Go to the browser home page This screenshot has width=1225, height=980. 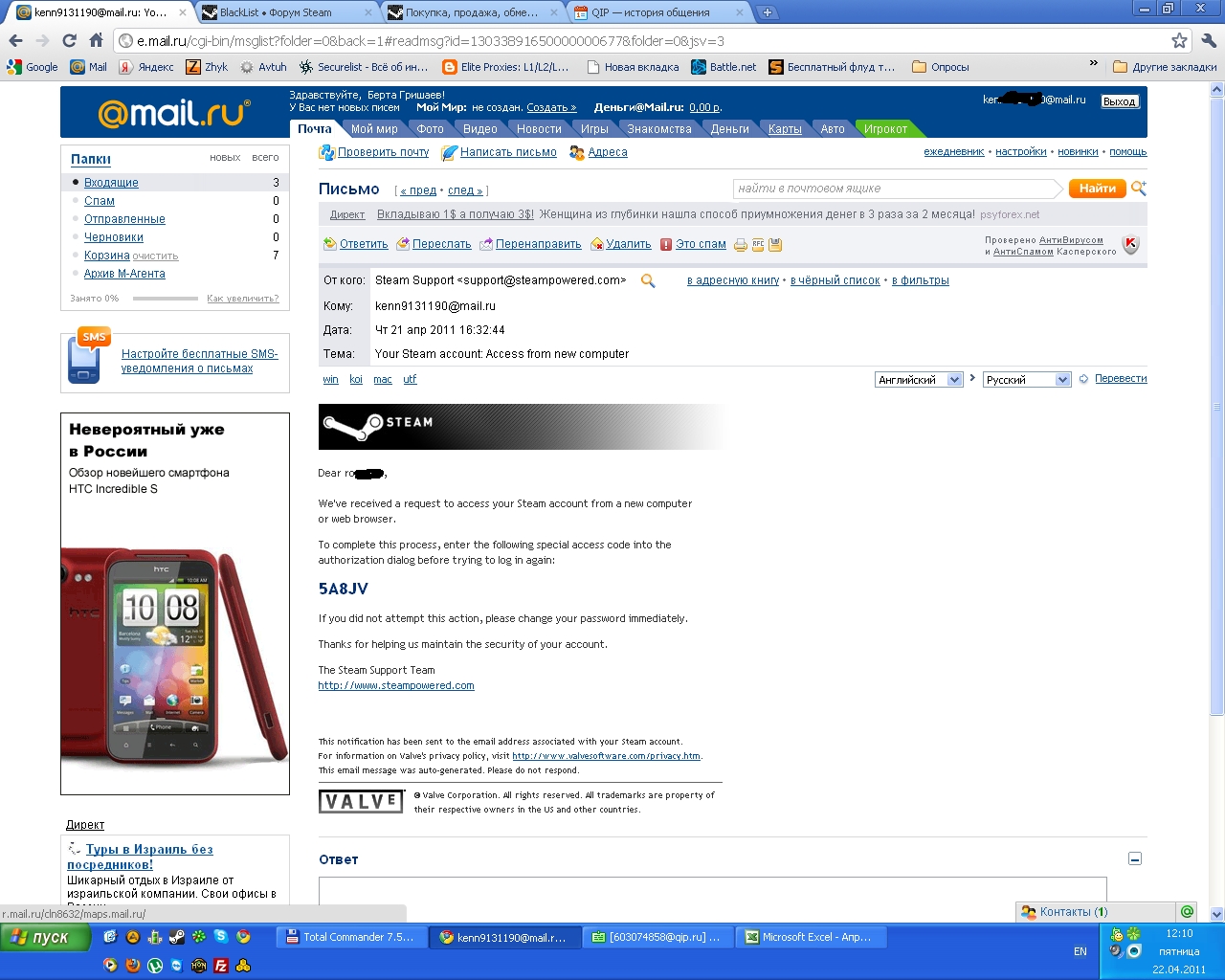pos(96,41)
